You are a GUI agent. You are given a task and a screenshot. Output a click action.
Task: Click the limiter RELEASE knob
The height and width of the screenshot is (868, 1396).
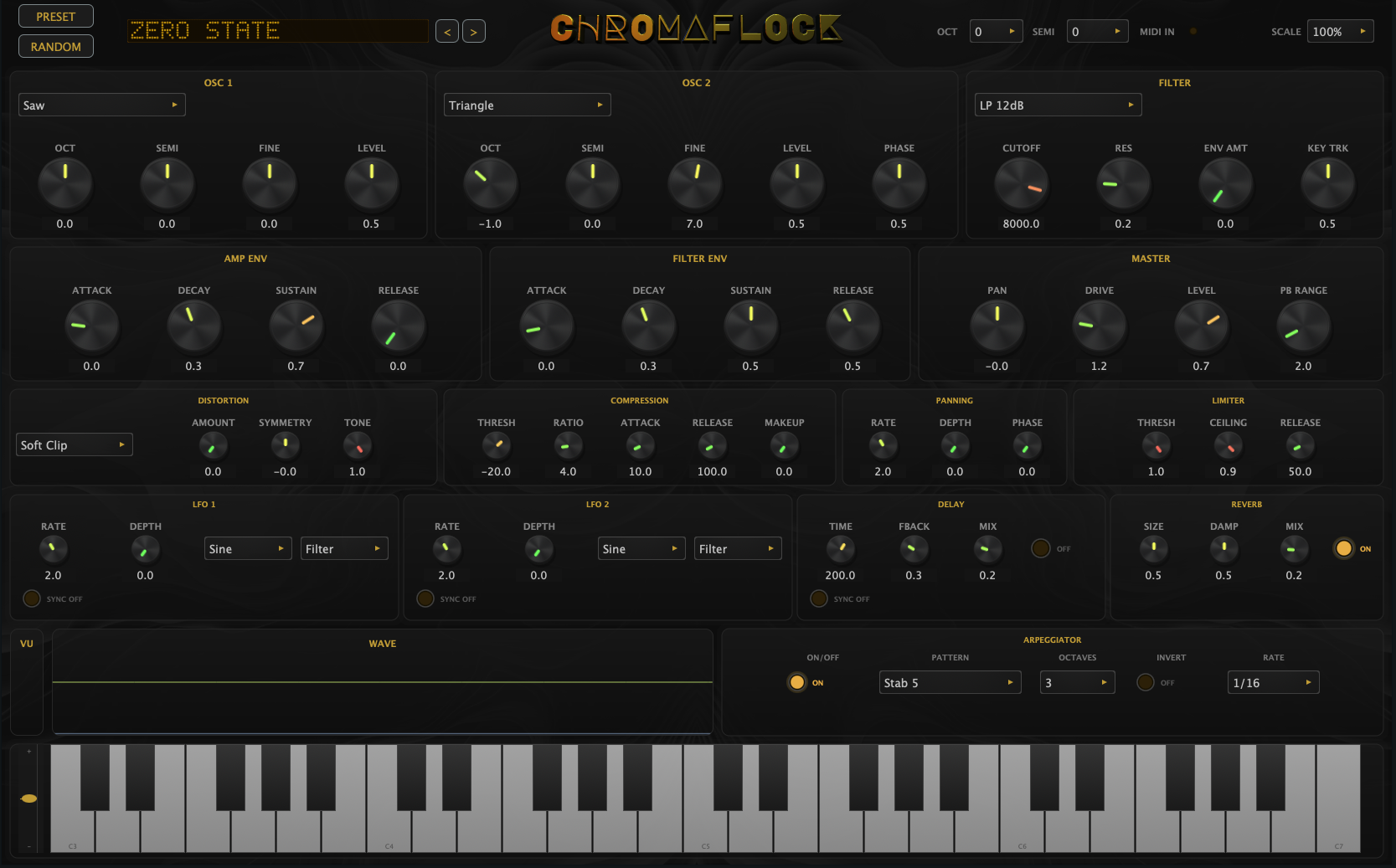point(1301,446)
